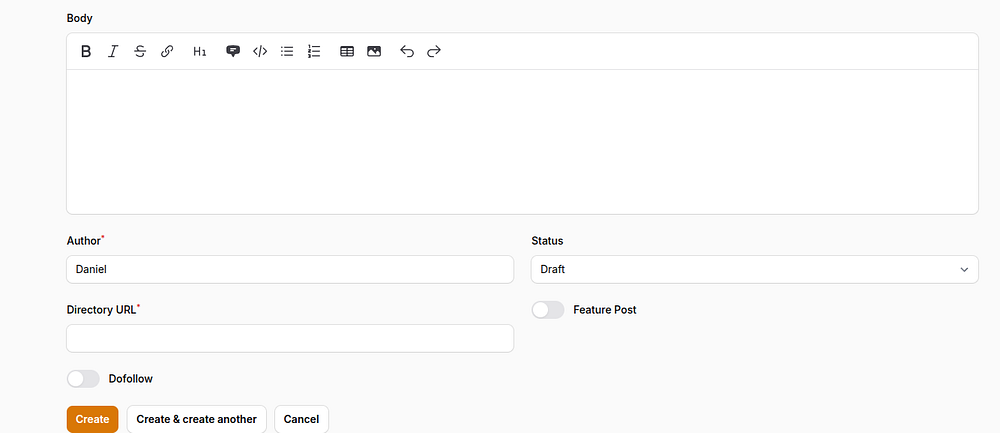Create a numbered list
Image resolution: width=1000 pixels, height=433 pixels.
tap(314, 51)
